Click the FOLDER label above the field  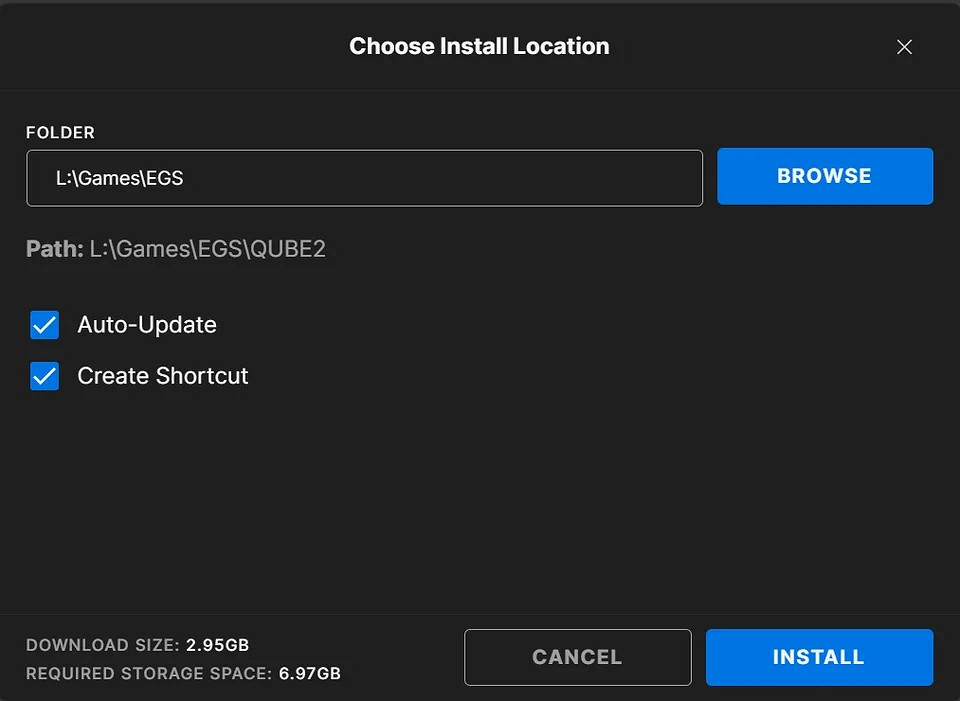click(x=60, y=133)
